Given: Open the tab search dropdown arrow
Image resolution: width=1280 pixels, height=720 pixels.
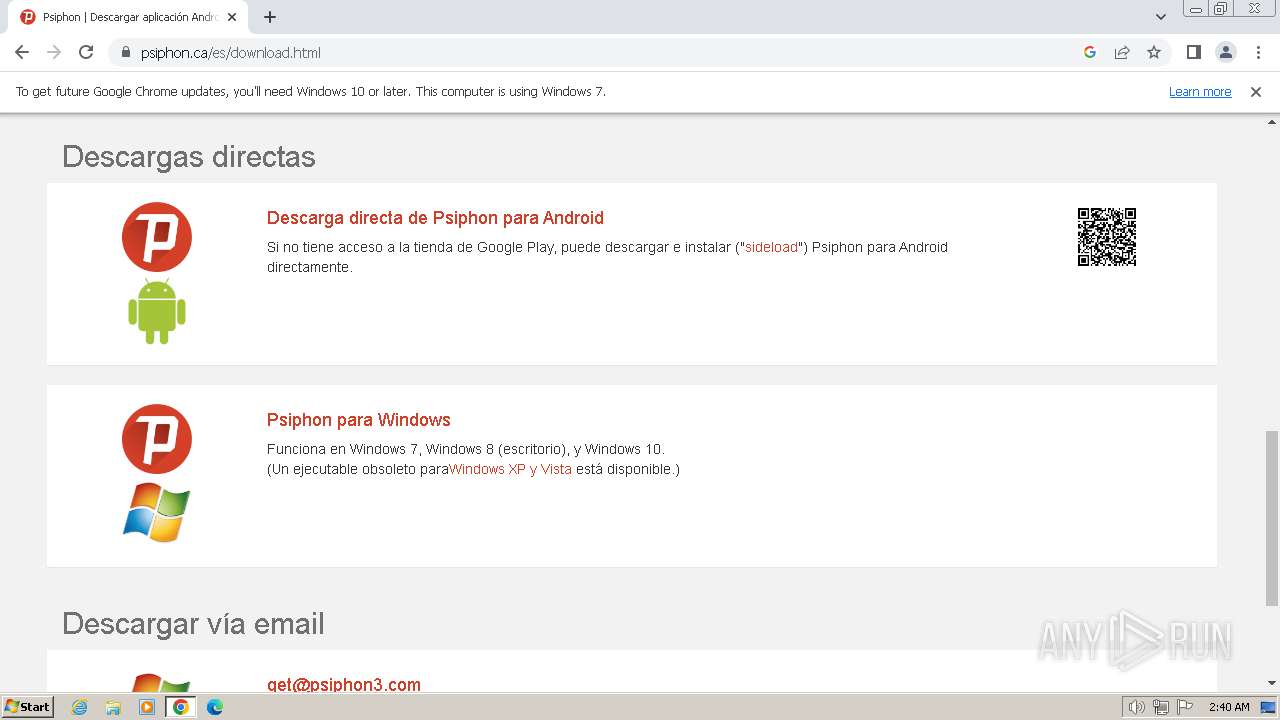Looking at the screenshot, I should pyautogui.click(x=1161, y=17).
